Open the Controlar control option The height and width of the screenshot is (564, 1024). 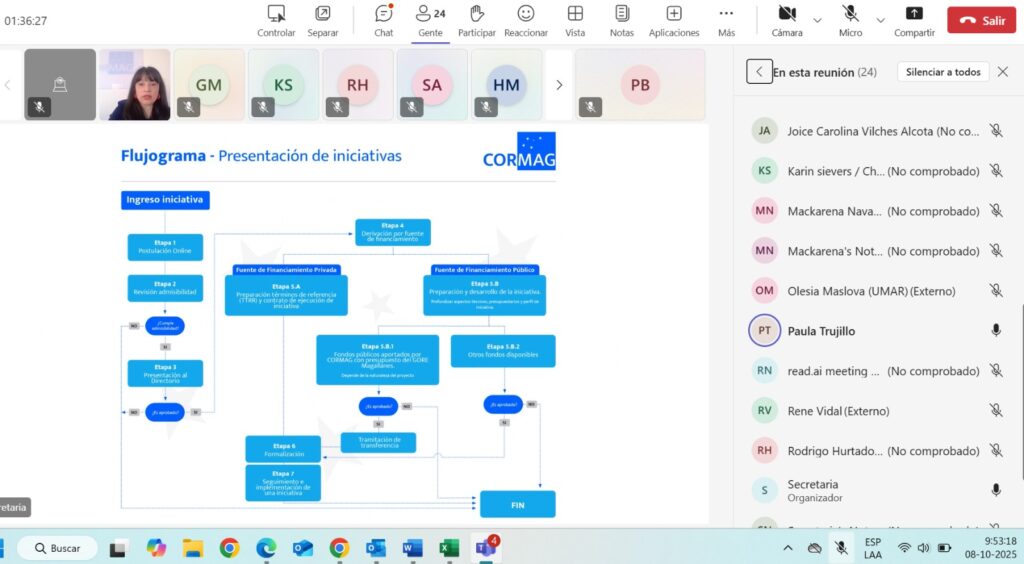[x=276, y=19]
